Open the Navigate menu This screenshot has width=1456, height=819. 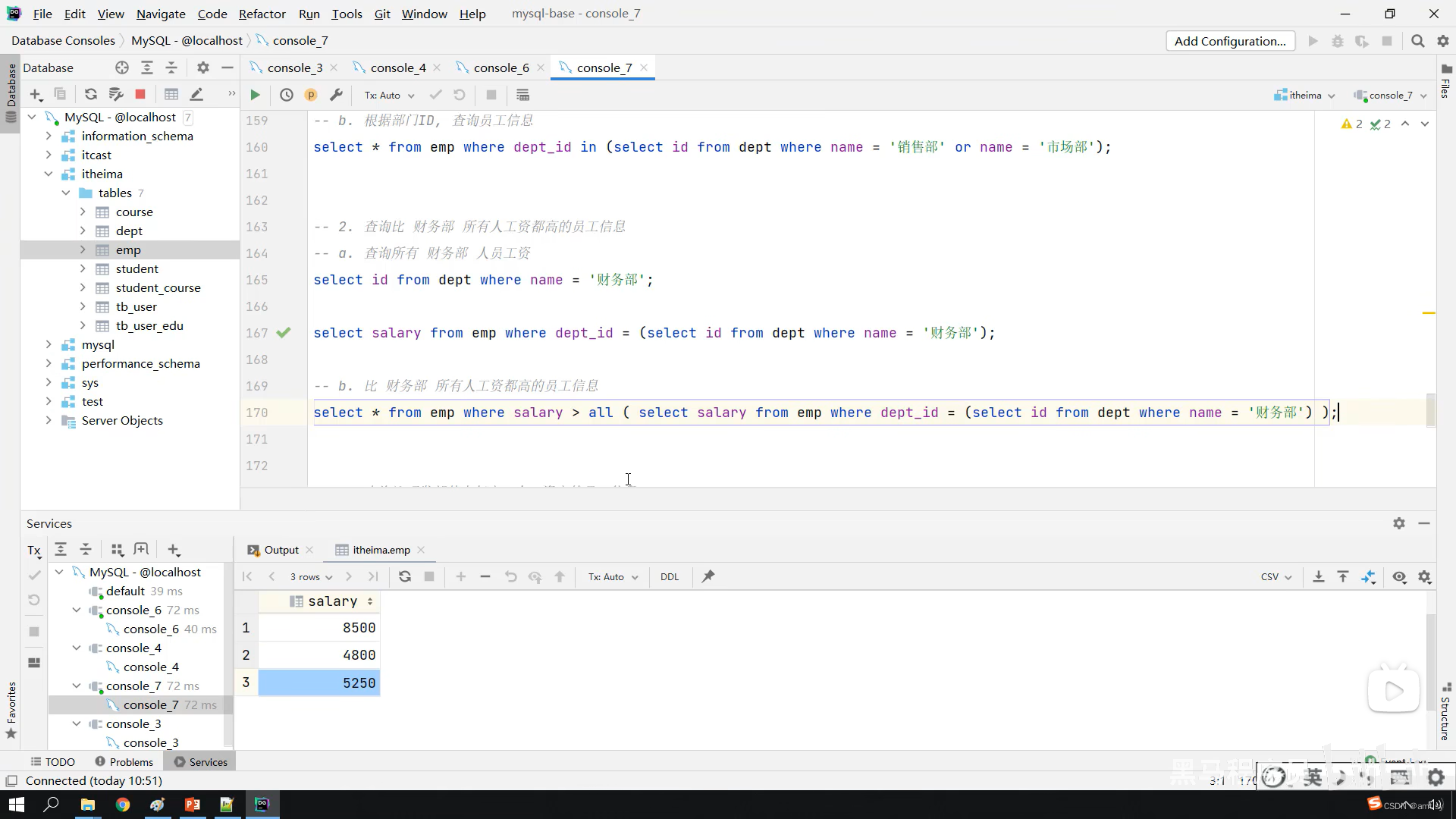161,14
